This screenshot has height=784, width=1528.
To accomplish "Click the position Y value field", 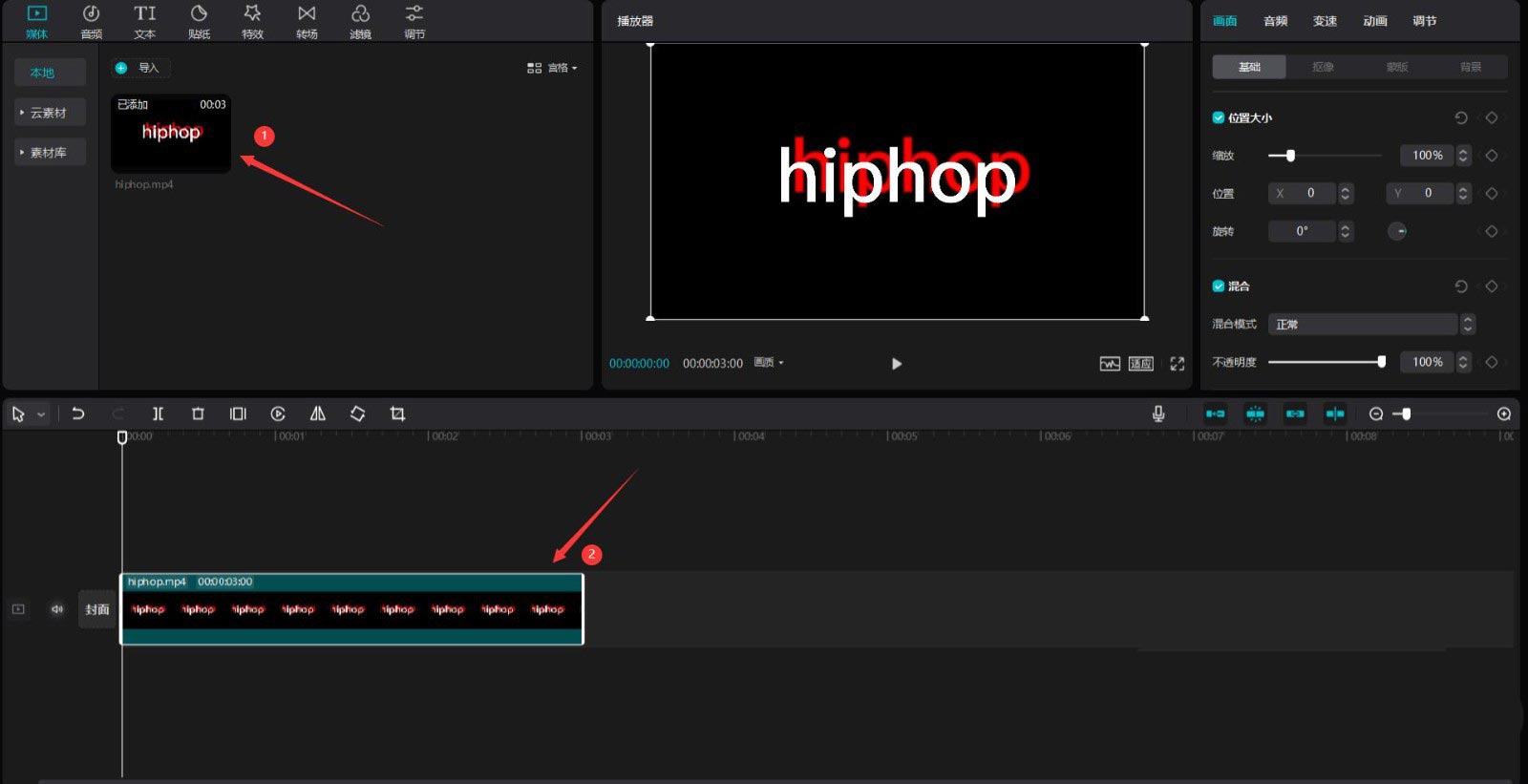I will point(1420,193).
